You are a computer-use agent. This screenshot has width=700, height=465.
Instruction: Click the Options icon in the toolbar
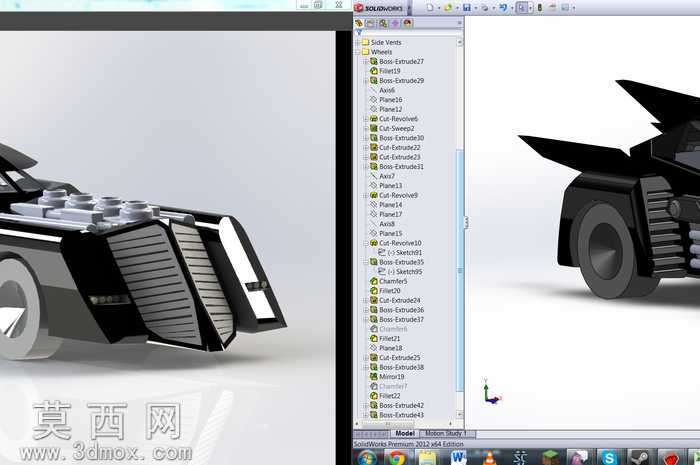565,8
